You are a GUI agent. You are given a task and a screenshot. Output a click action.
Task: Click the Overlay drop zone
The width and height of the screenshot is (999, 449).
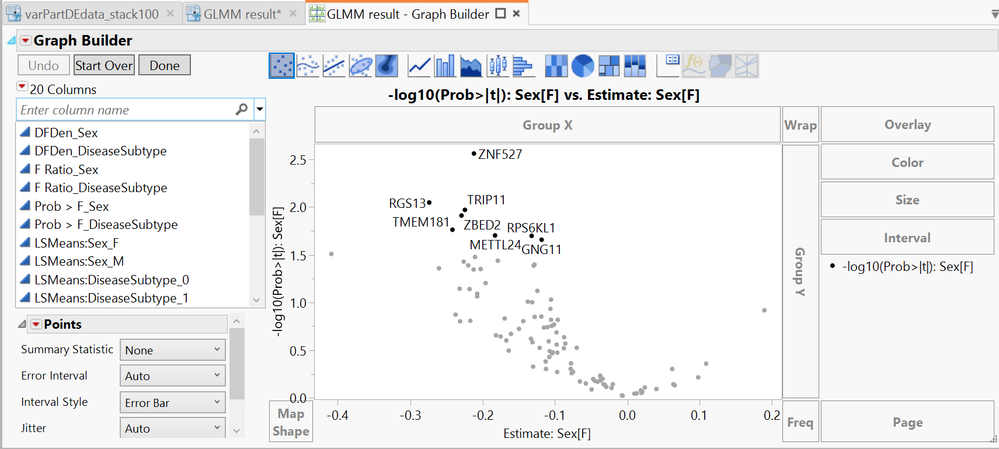click(907, 125)
